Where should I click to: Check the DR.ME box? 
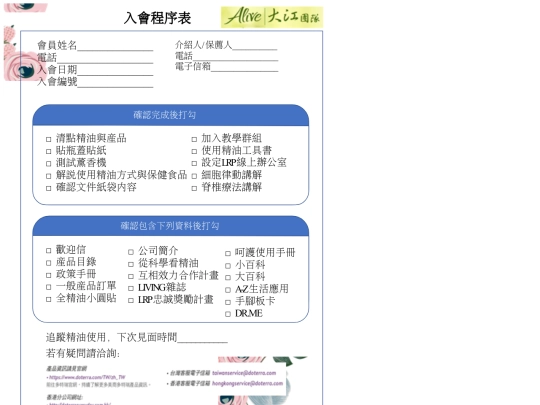pos(228,314)
